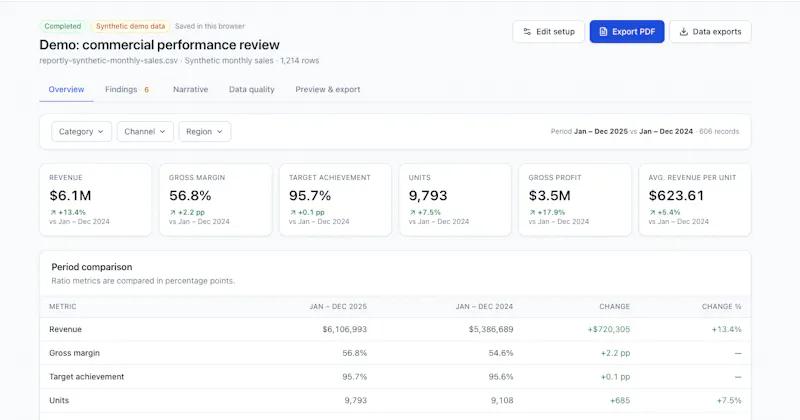This screenshot has width=800, height=420.
Task: Click the sliders icon in Edit setup
Action: [x=527, y=32]
